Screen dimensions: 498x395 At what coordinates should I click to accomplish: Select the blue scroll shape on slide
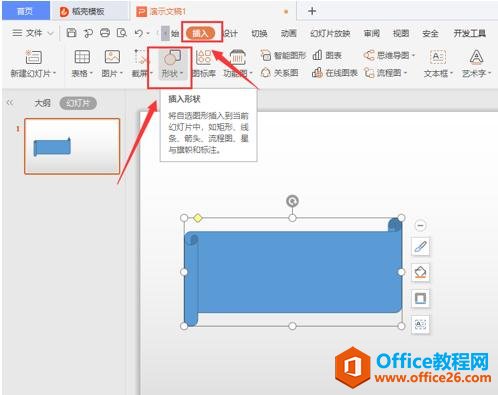pos(293,272)
